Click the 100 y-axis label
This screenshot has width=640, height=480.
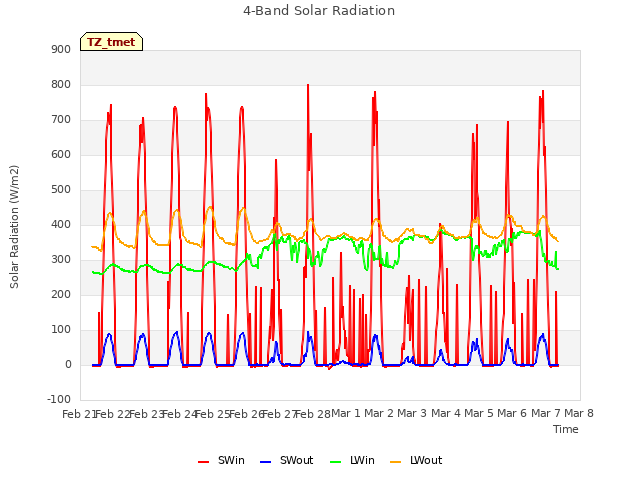coord(61,330)
